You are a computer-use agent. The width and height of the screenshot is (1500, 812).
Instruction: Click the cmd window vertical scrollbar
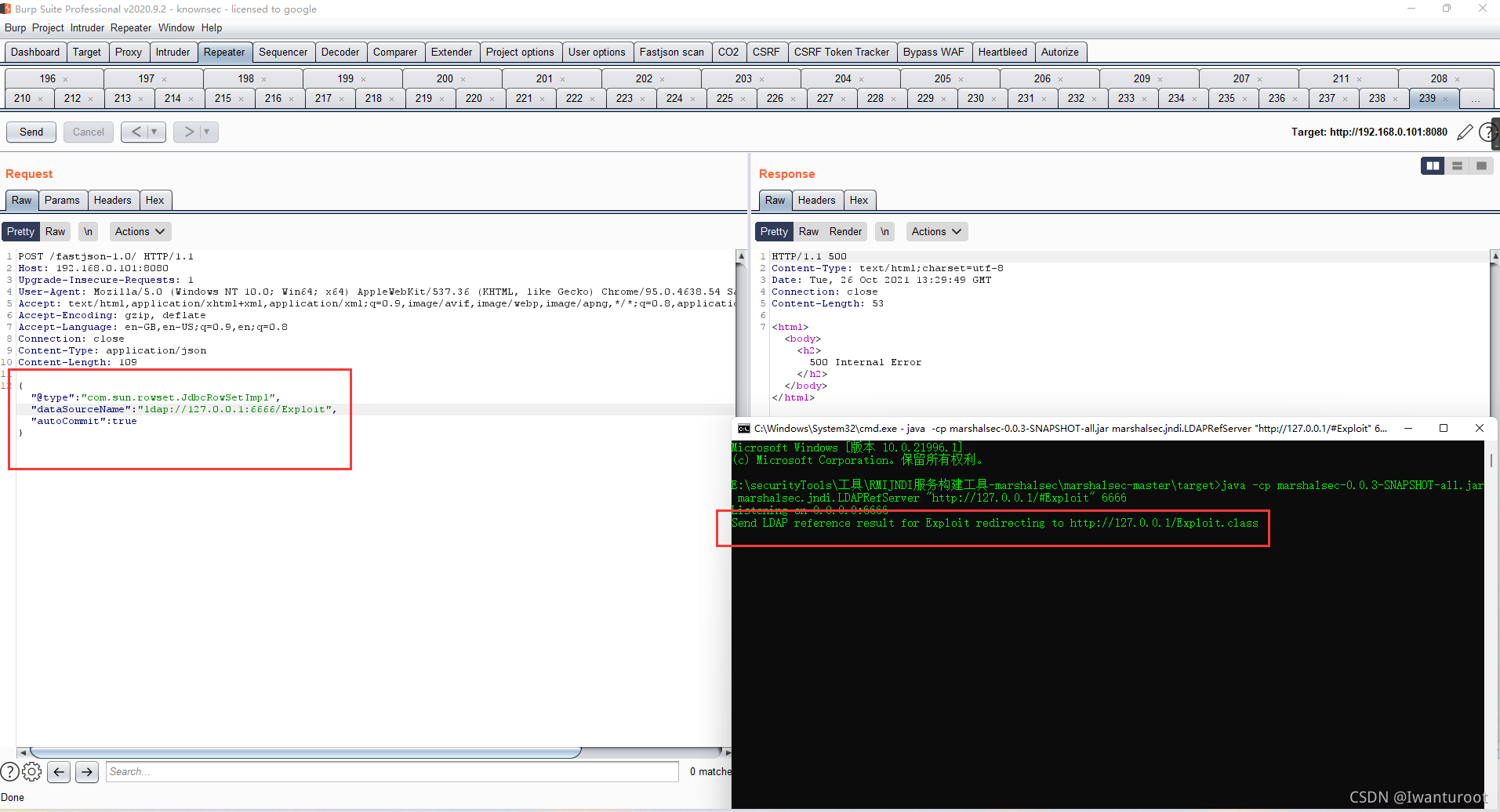(1491, 461)
